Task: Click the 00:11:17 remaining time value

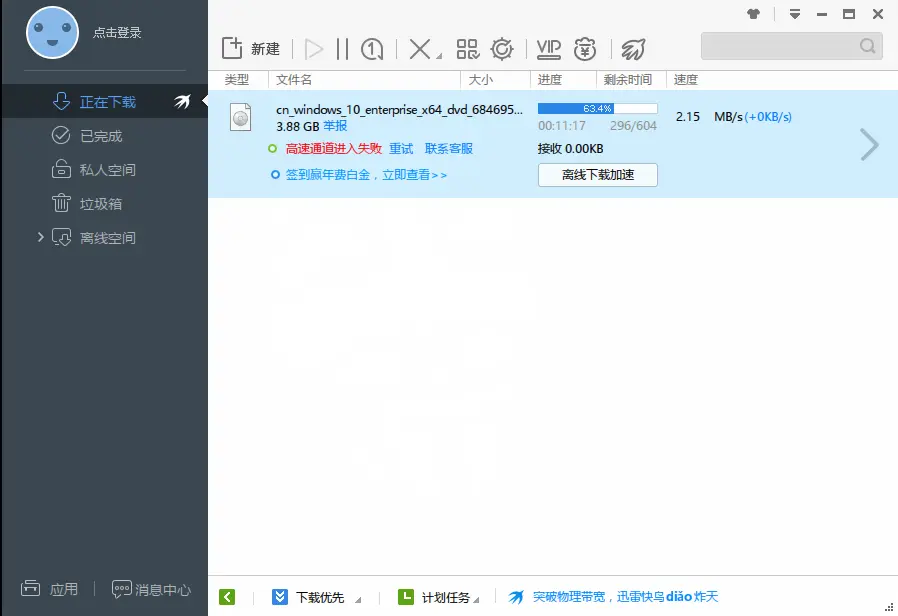Action: [x=562, y=126]
